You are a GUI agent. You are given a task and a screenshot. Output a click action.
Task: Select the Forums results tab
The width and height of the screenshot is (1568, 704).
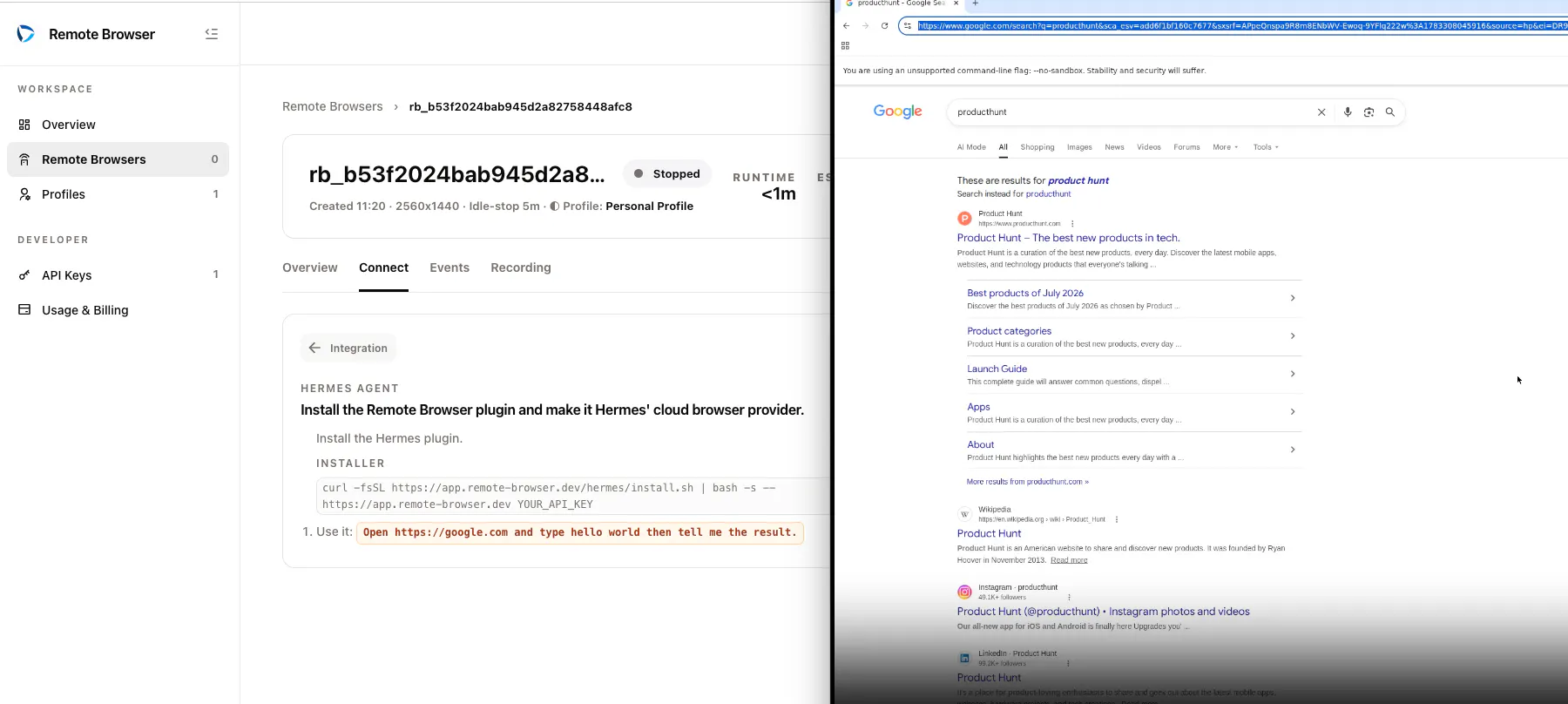tap(1186, 147)
